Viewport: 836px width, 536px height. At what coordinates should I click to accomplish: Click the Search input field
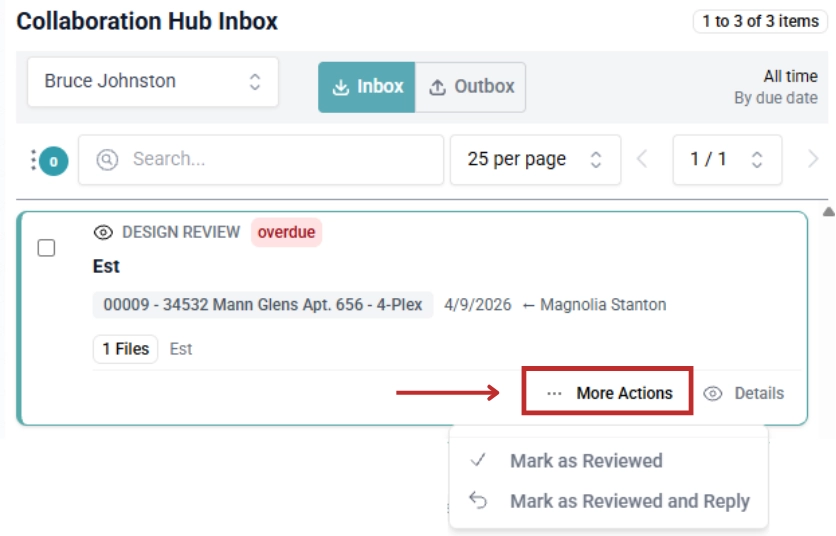261,159
